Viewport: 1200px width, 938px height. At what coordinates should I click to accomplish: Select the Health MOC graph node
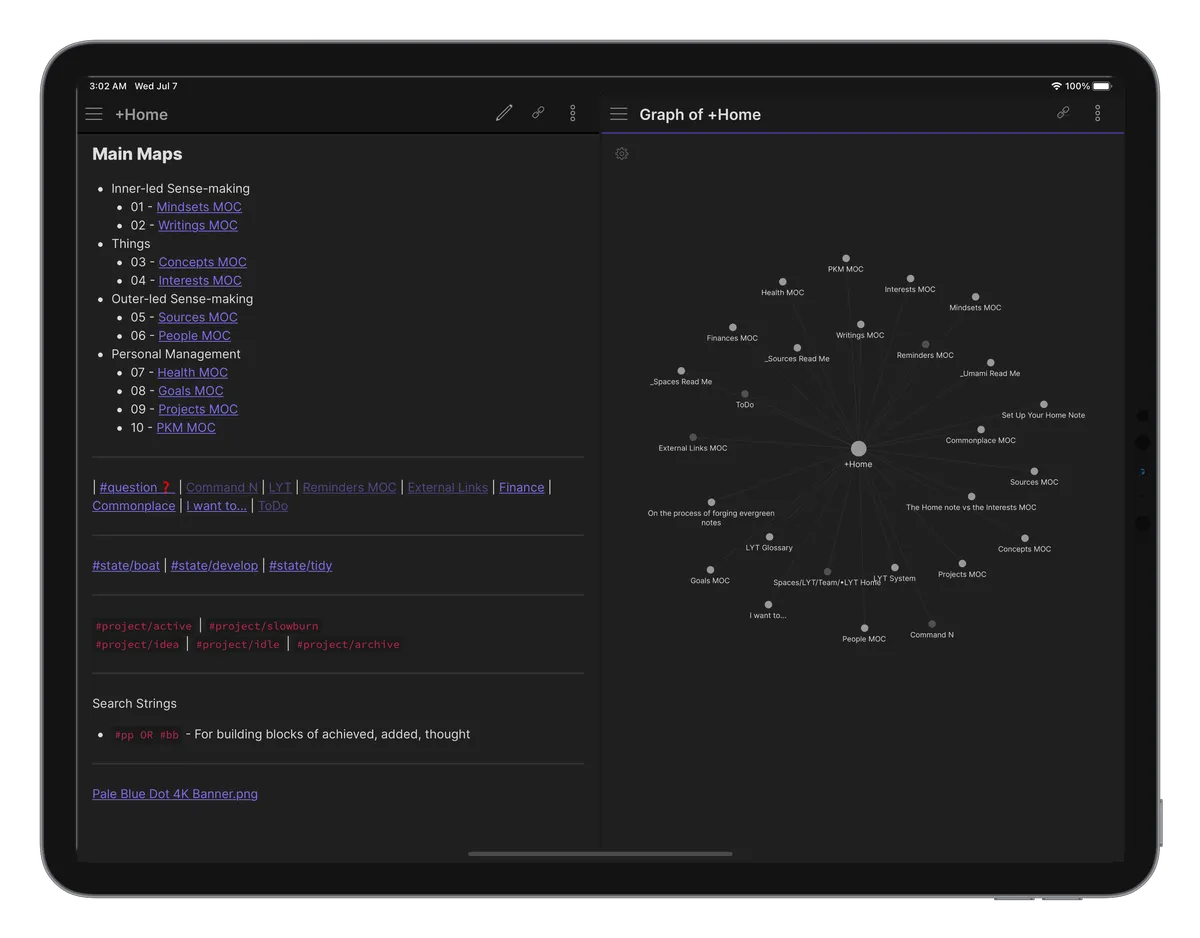coord(783,282)
